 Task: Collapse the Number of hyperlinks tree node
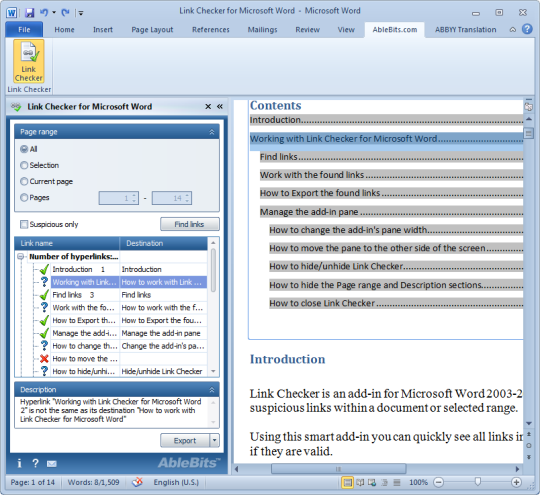[21, 256]
